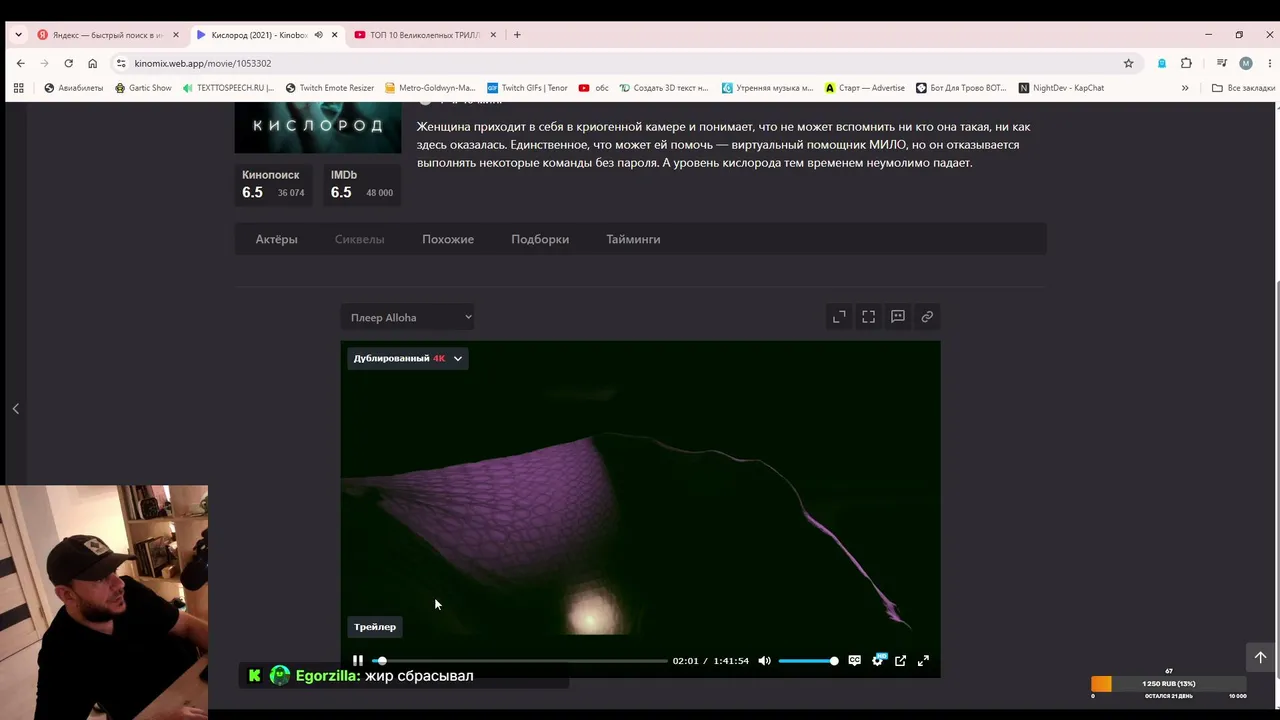
Task: Adjust the player volume slider
Action: pos(808,661)
